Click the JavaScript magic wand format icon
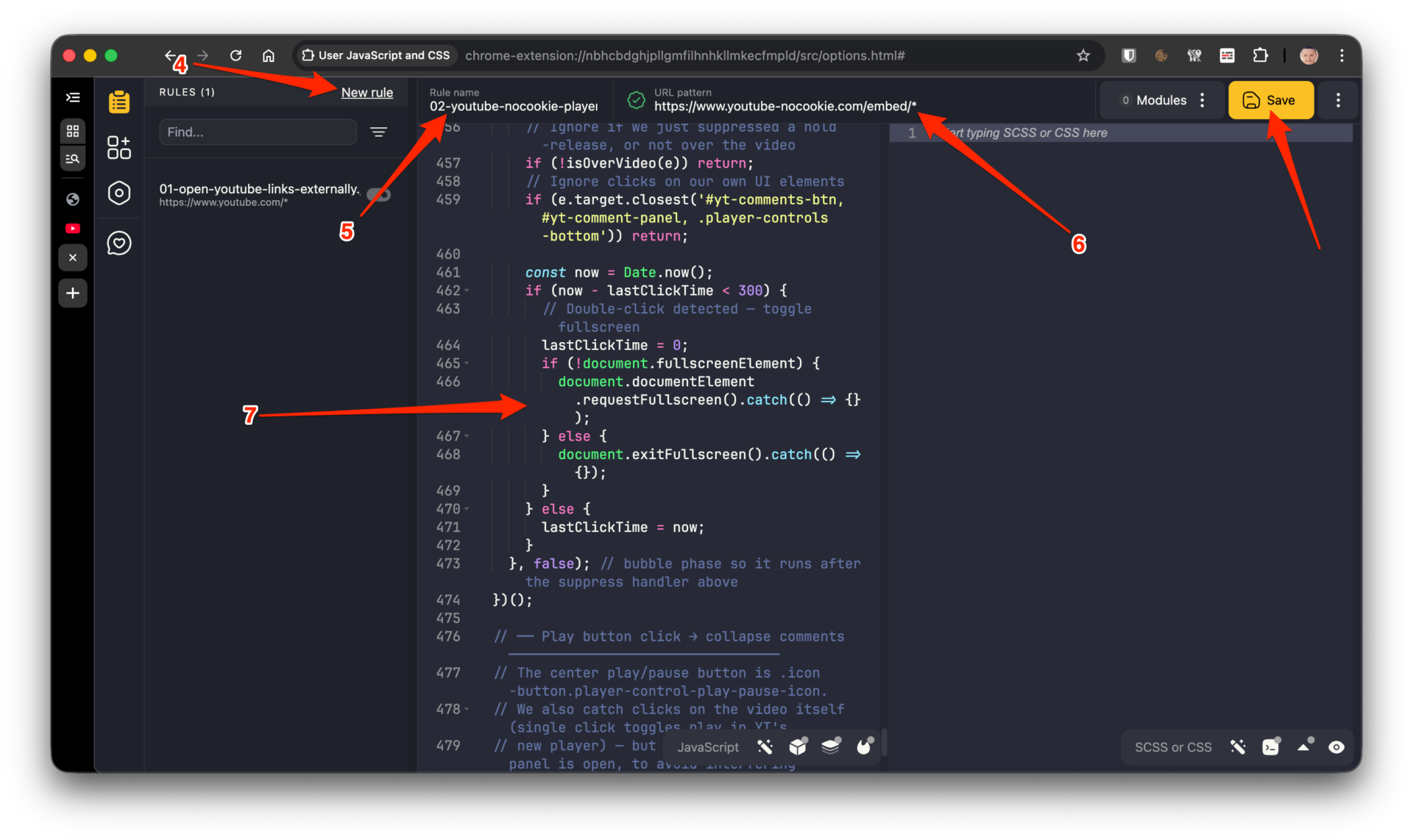This screenshot has width=1413, height=840. tap(765, 747)
